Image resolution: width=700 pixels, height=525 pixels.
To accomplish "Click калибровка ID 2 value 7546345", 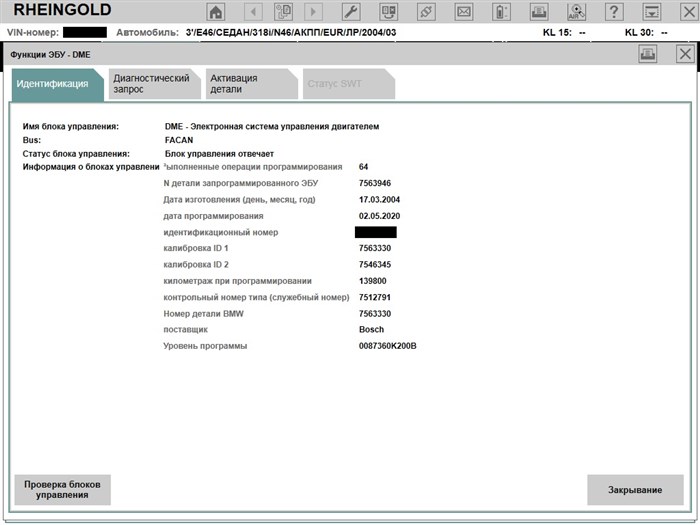I will pyautogui.click(x=375, y=265).
